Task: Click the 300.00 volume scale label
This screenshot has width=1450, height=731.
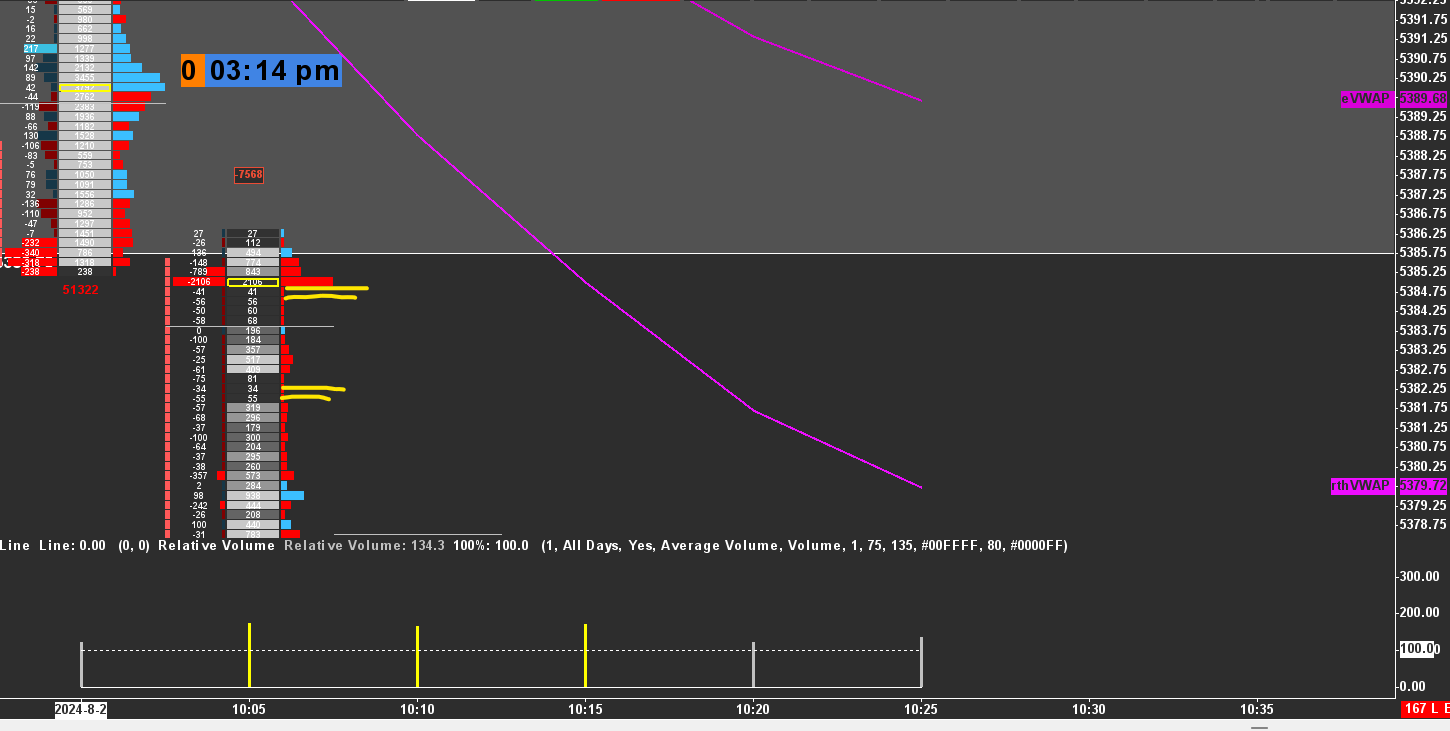Action: (1419, 576)
